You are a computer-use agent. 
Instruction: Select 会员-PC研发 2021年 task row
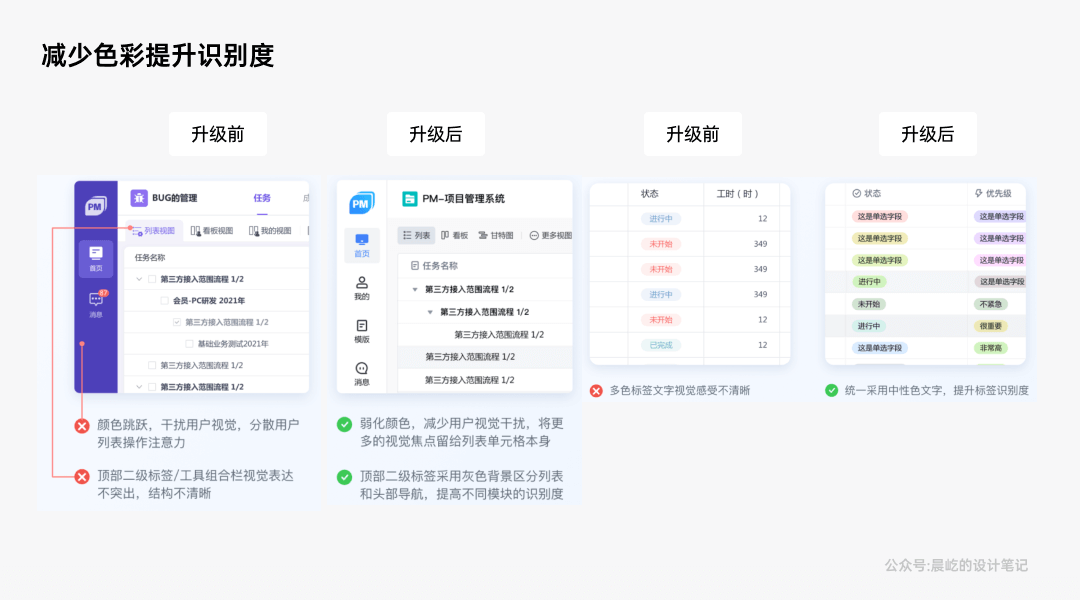[216, 300]
